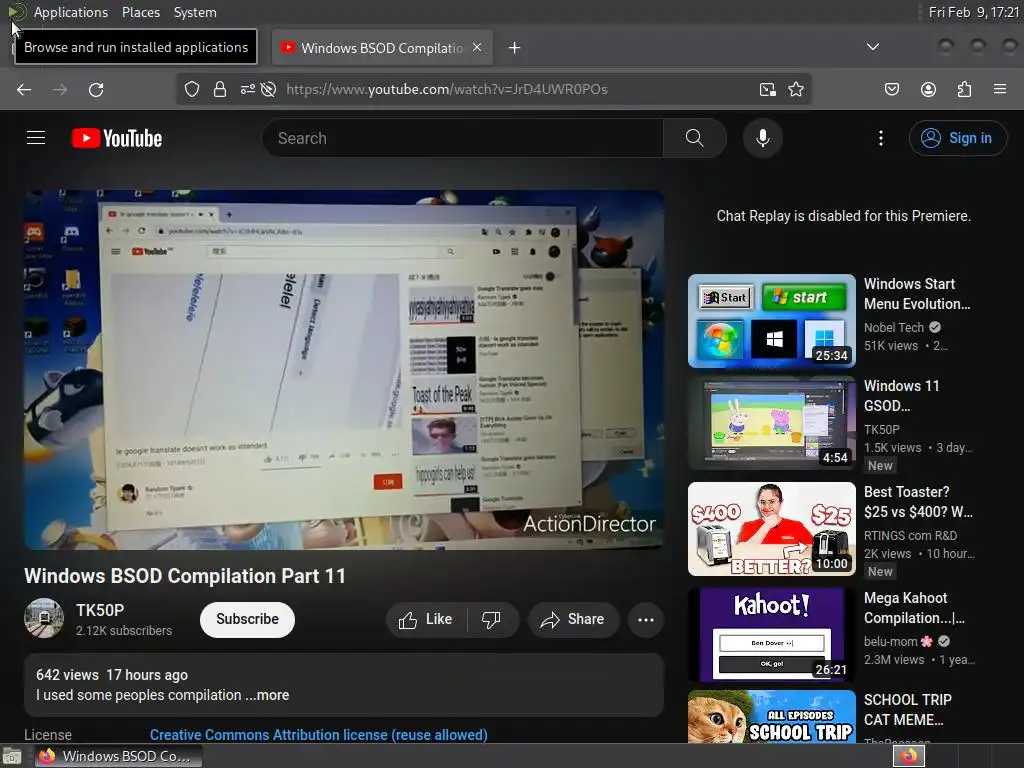This screenshot has width=1024, height=768.
Task: Open Windows 11 GSOD video thumbnail
Action: point(772,423)
